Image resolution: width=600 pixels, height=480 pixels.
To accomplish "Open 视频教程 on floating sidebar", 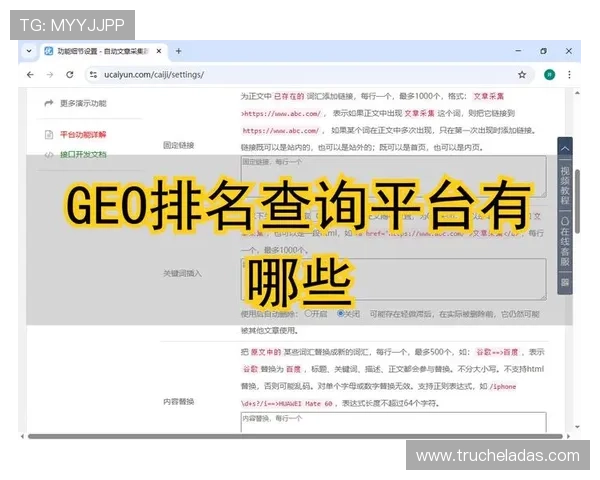I will coord(565,185).
